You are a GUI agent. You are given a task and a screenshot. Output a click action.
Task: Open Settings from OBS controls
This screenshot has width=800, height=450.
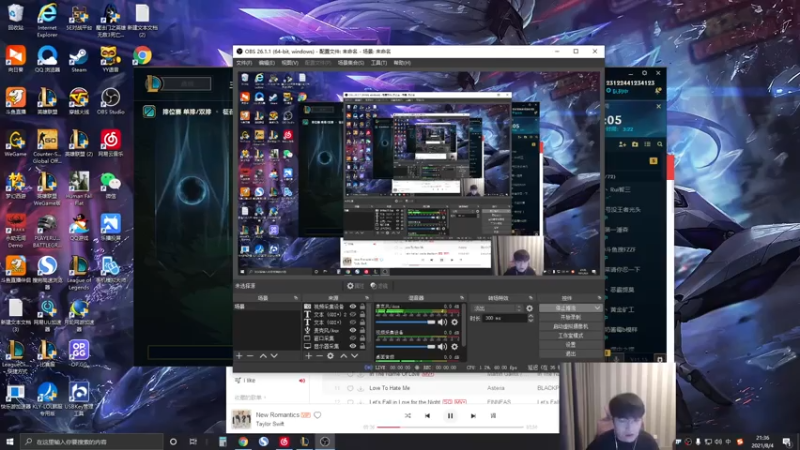click(x=570, y=344)
